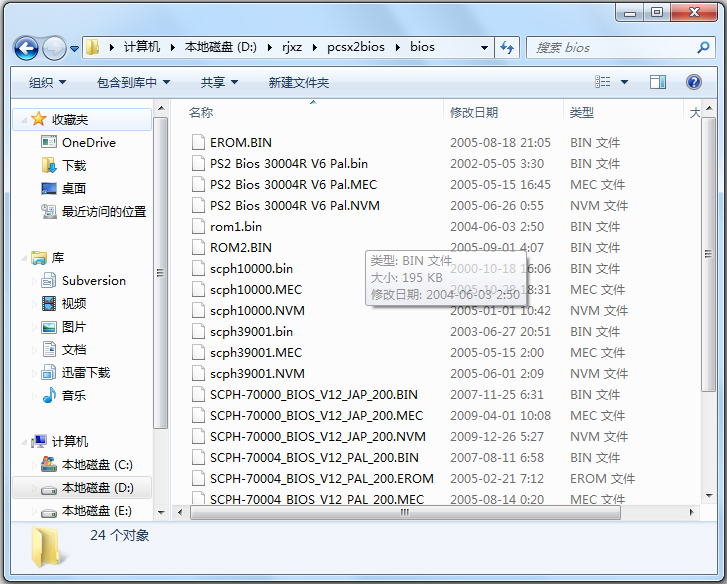Change view with the view mode icon

click(x=603, y=82)
